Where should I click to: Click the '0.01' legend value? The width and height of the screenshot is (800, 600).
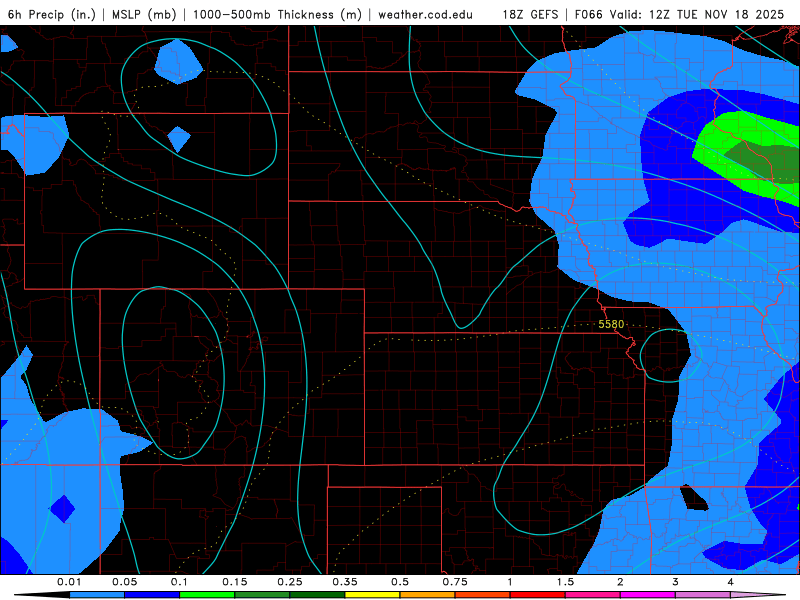point(69,582)
